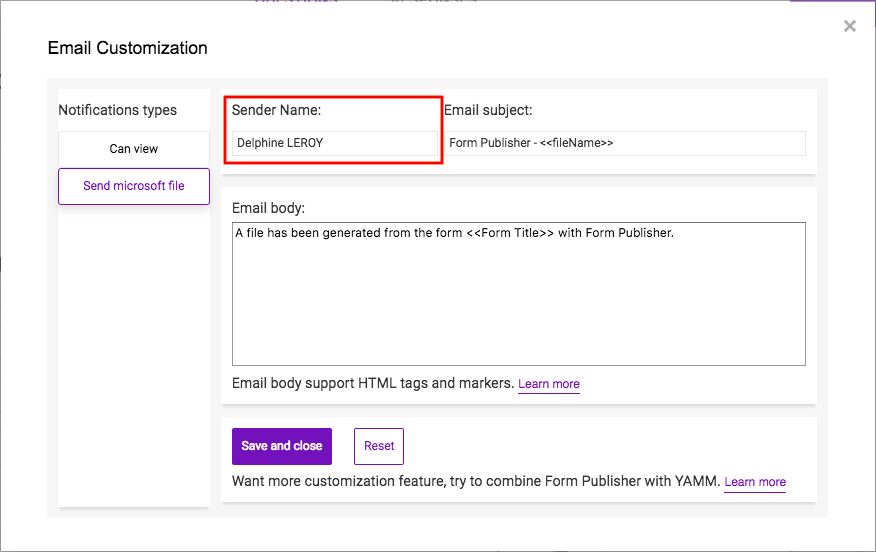Click the 'Email body support HTML tags' hint text
This screenshot has width=876, height=552.
(373, 383)
